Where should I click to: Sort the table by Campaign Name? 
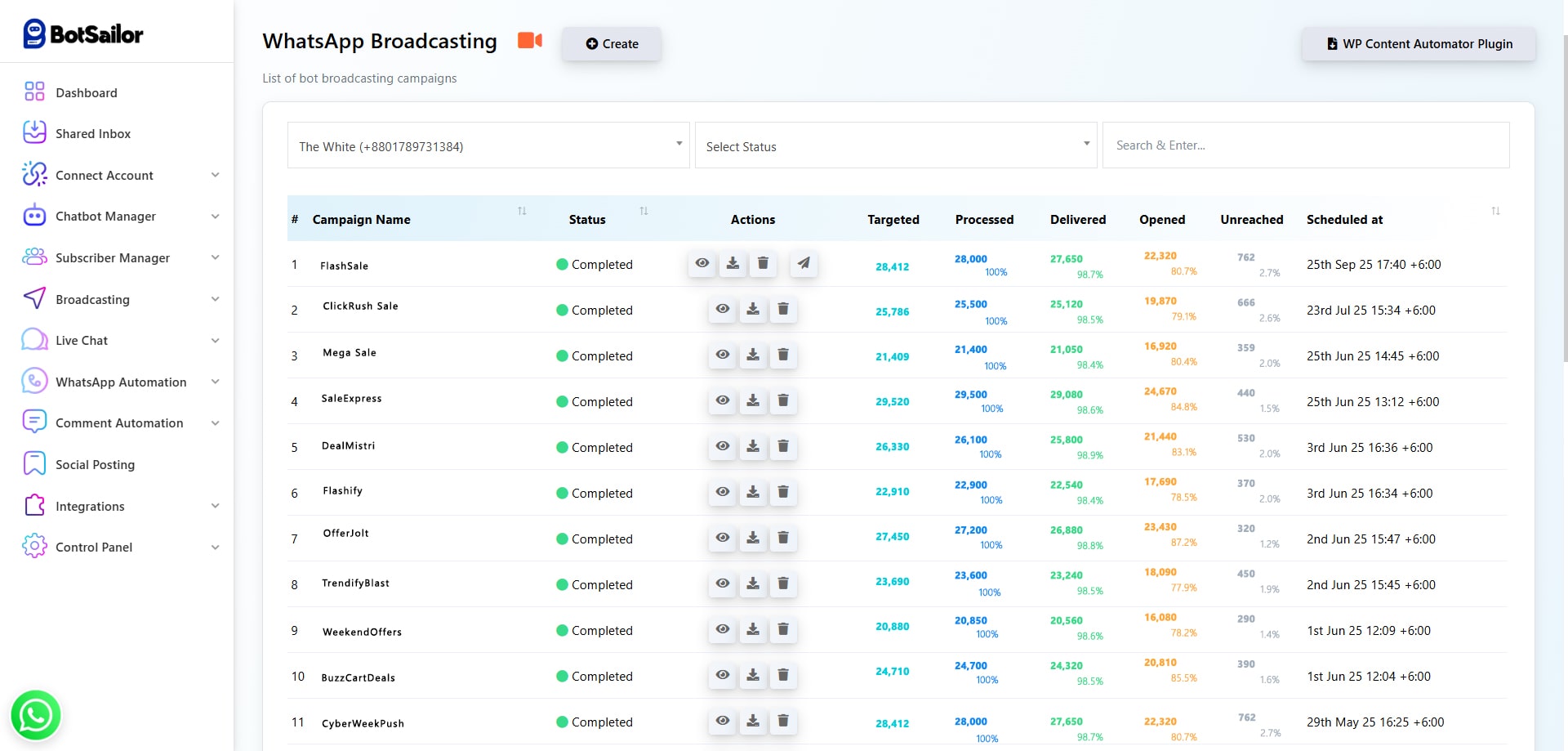point(522,212)
